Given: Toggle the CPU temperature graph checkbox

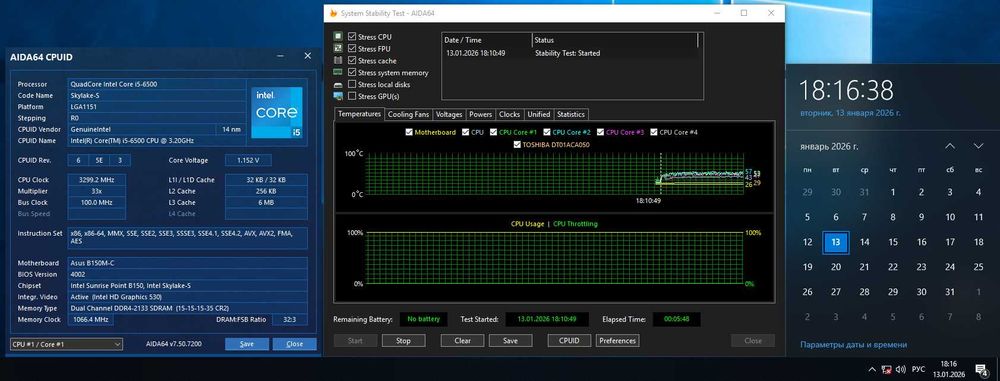Looking at the screenshot, I should tap(465, 132).
